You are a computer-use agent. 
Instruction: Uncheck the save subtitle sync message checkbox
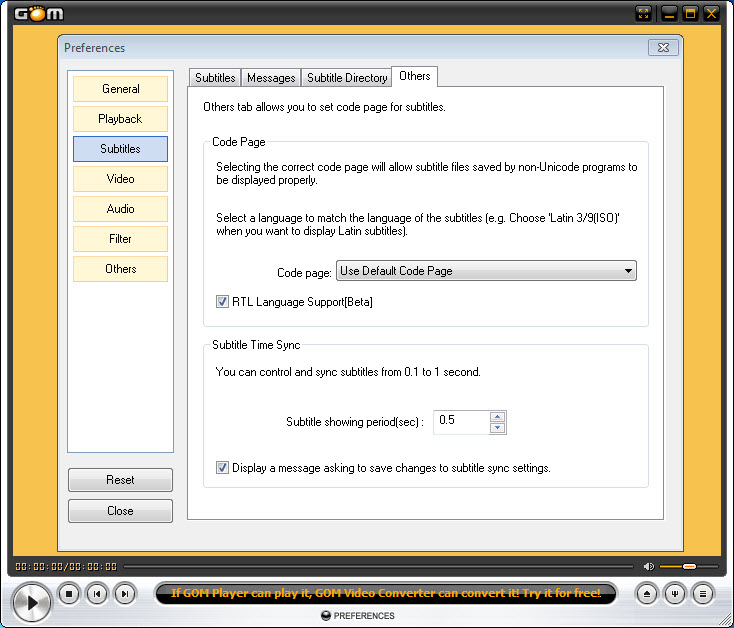pos(222,467)
